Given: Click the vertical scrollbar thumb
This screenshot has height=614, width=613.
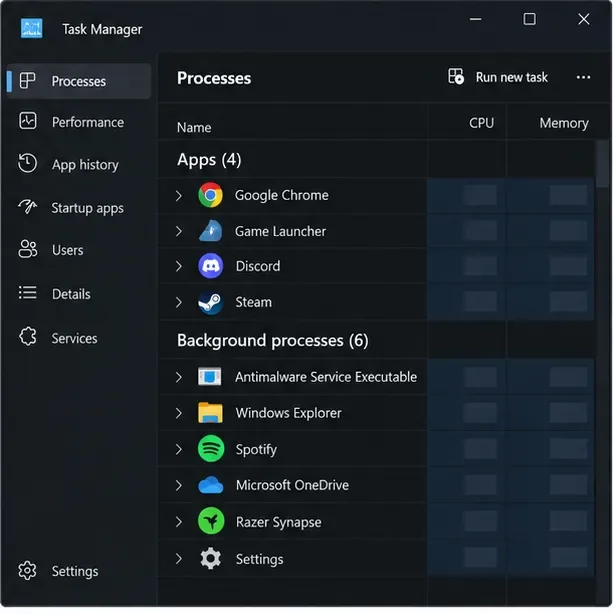Looking at the screenshot, I should pos(602,164).
